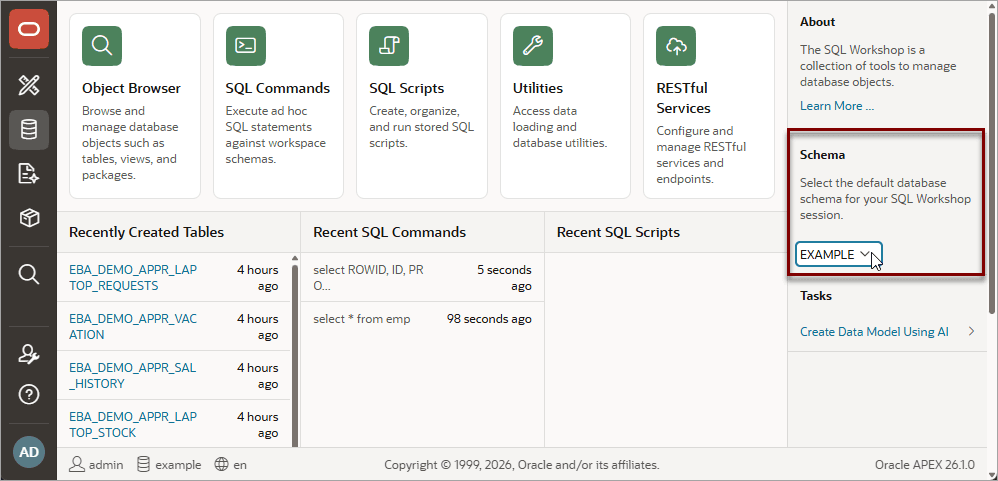Click the example workspace name in footer

tap(178, 465)
